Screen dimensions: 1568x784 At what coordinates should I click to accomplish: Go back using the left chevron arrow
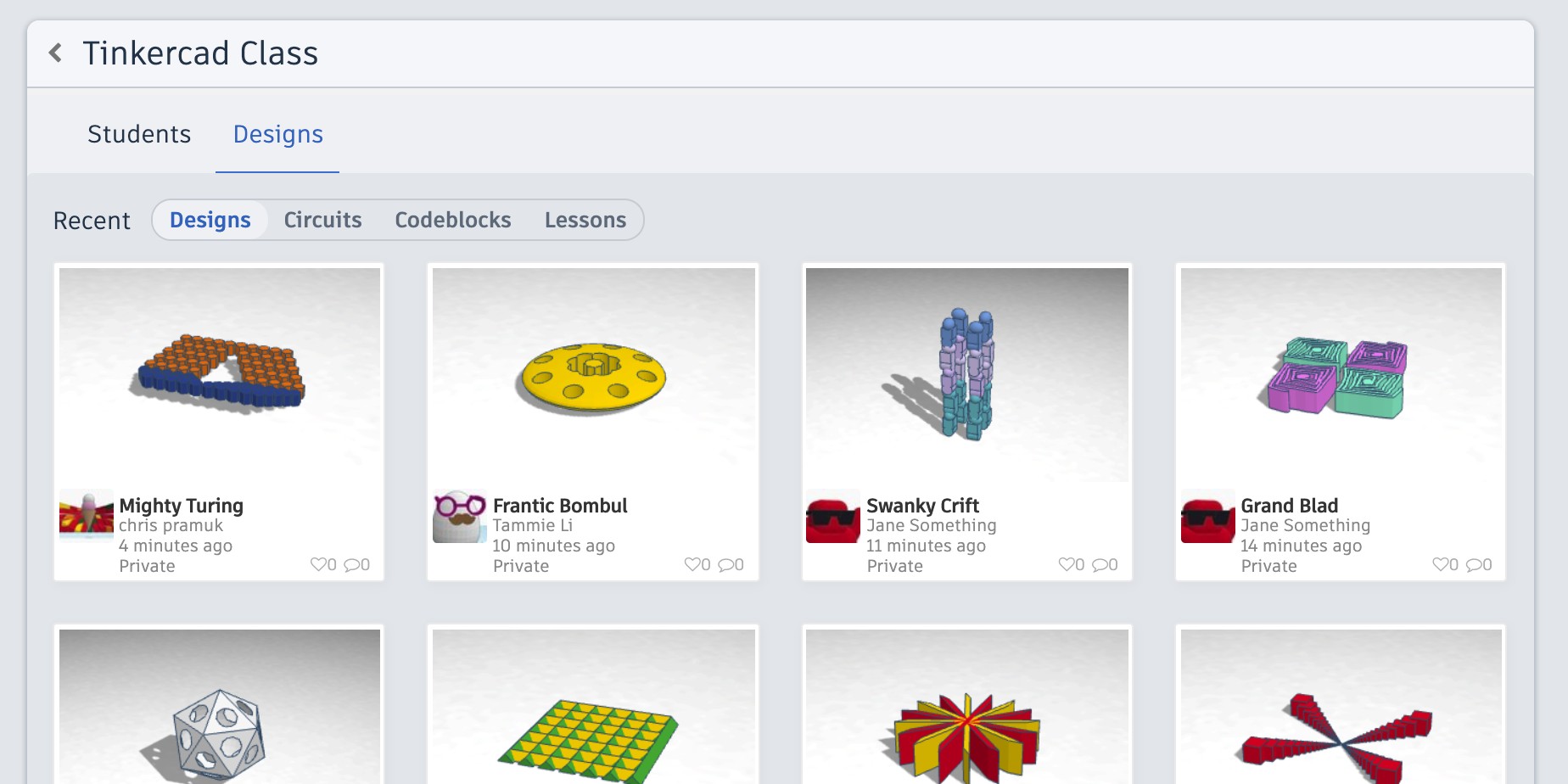tap(56, 53)
